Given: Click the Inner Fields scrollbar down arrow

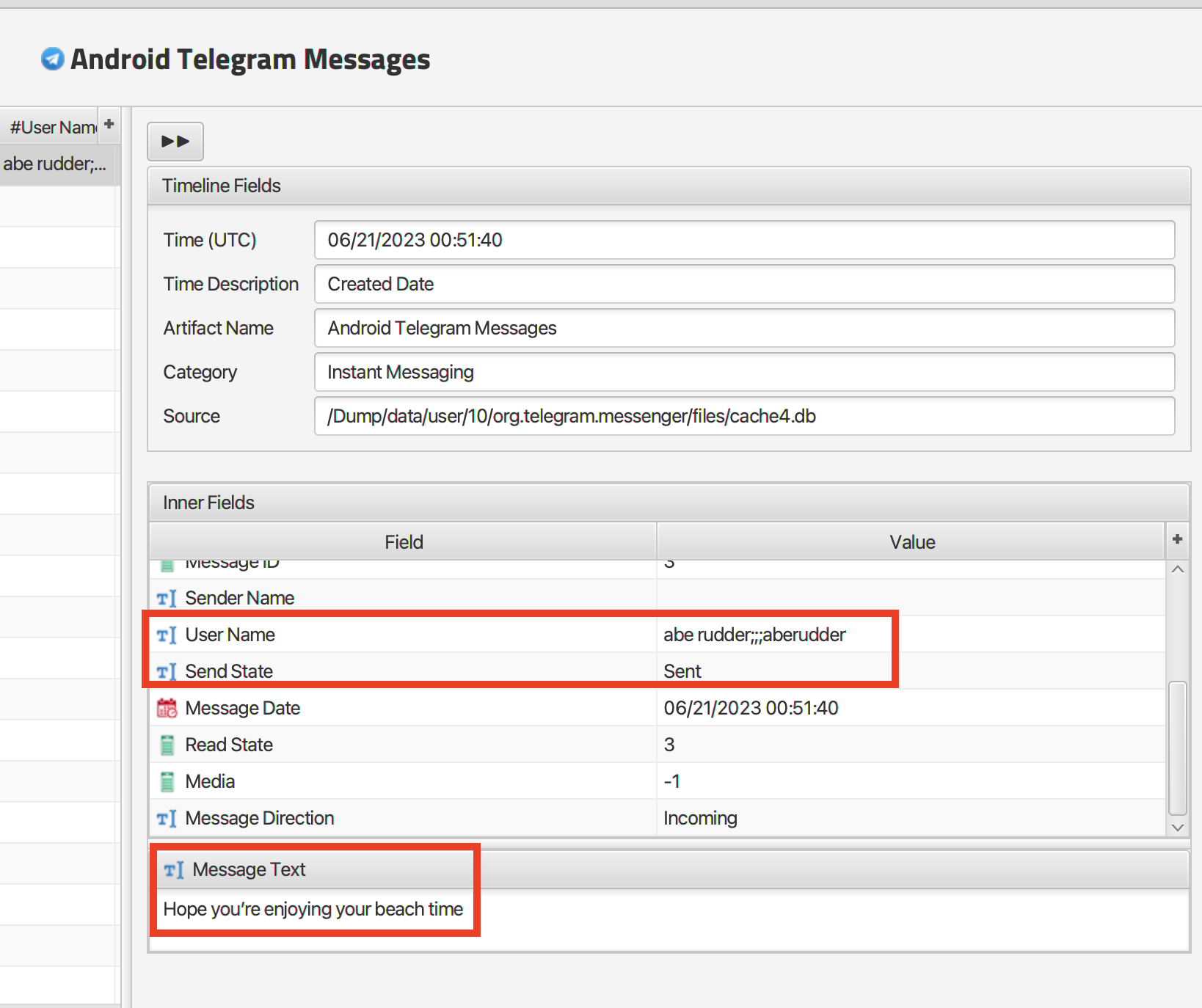Looking at the screenshot, I should click(x=1178, y=827).
